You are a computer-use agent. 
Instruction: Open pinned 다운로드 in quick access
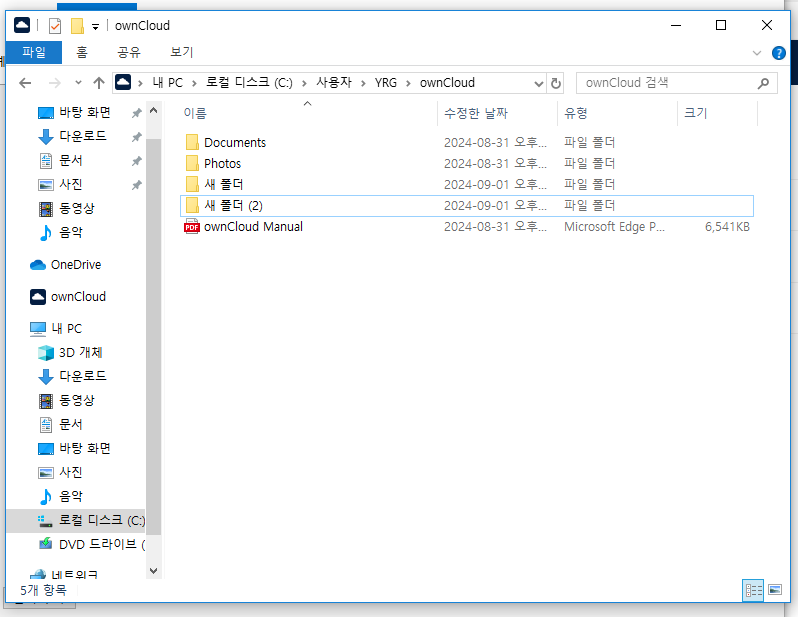click(x=82, y=136)
